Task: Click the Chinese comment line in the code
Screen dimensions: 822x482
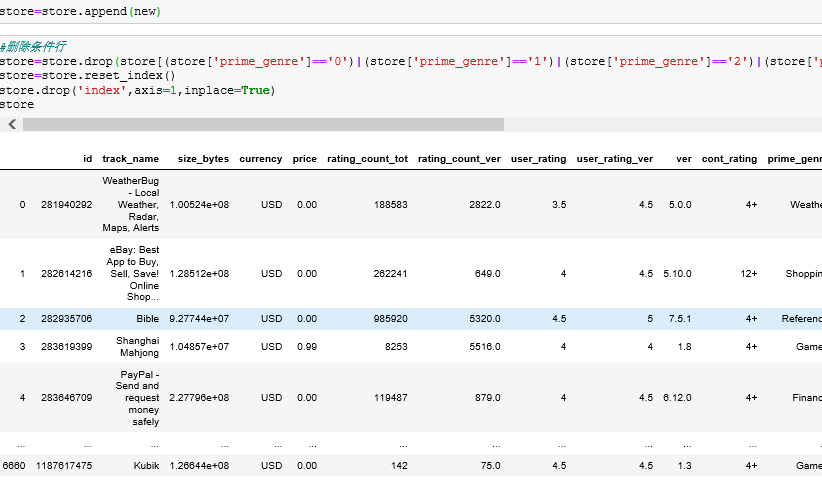Action: pos(34,47)
